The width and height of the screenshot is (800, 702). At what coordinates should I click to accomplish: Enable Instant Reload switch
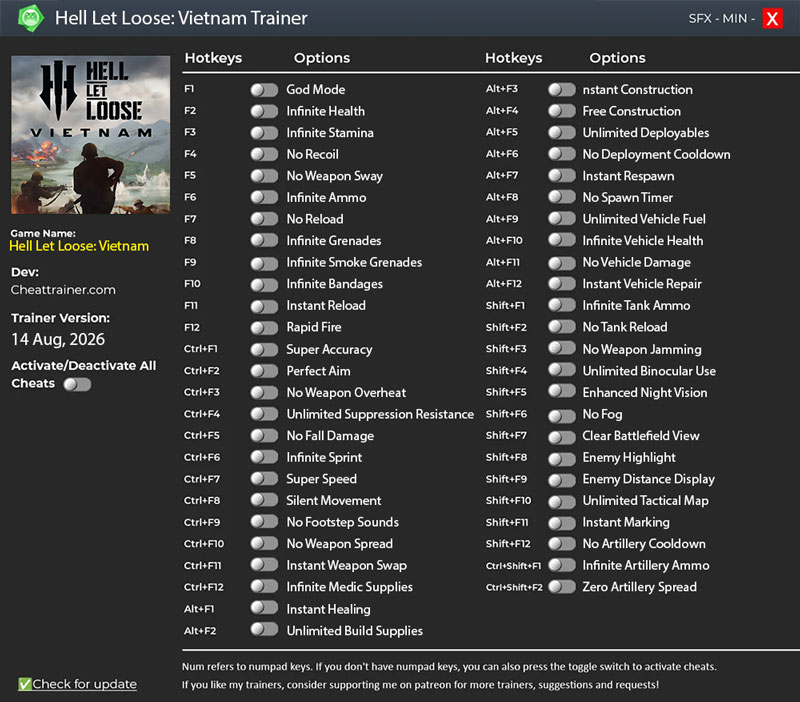264,306
